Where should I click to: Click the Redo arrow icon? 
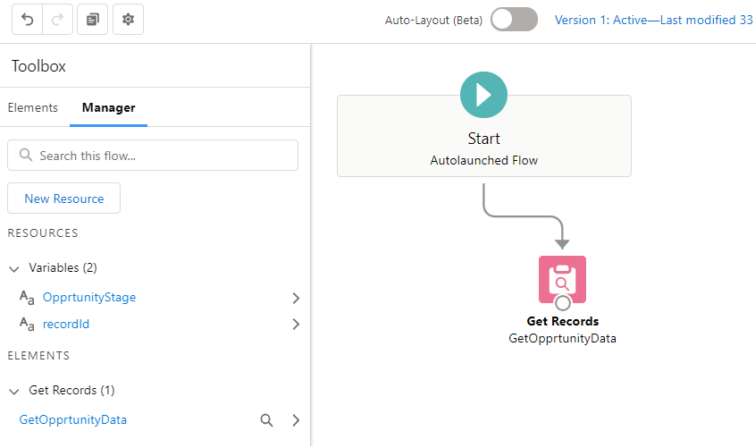(x=57, y=19)
